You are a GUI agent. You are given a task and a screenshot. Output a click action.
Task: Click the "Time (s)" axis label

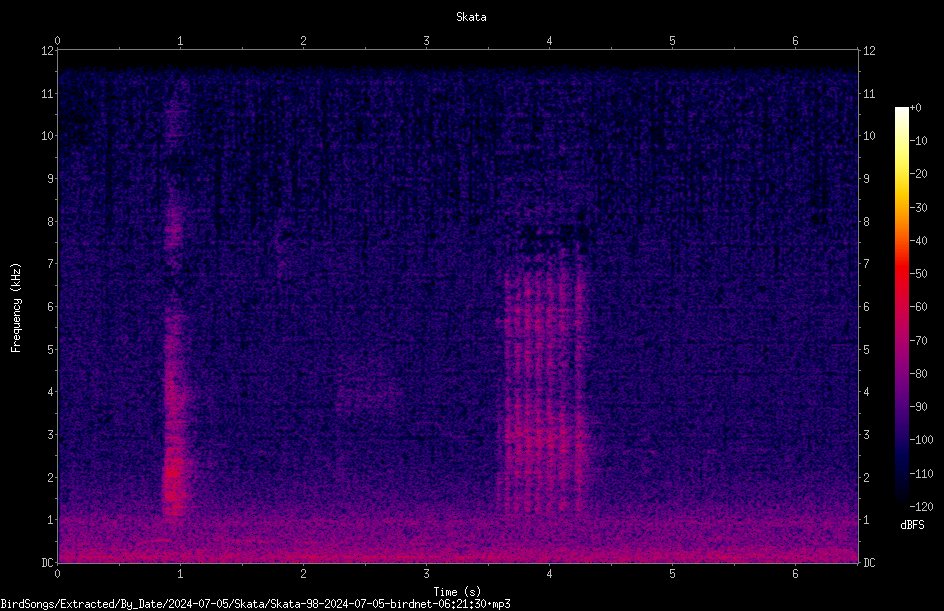[457, 592]
